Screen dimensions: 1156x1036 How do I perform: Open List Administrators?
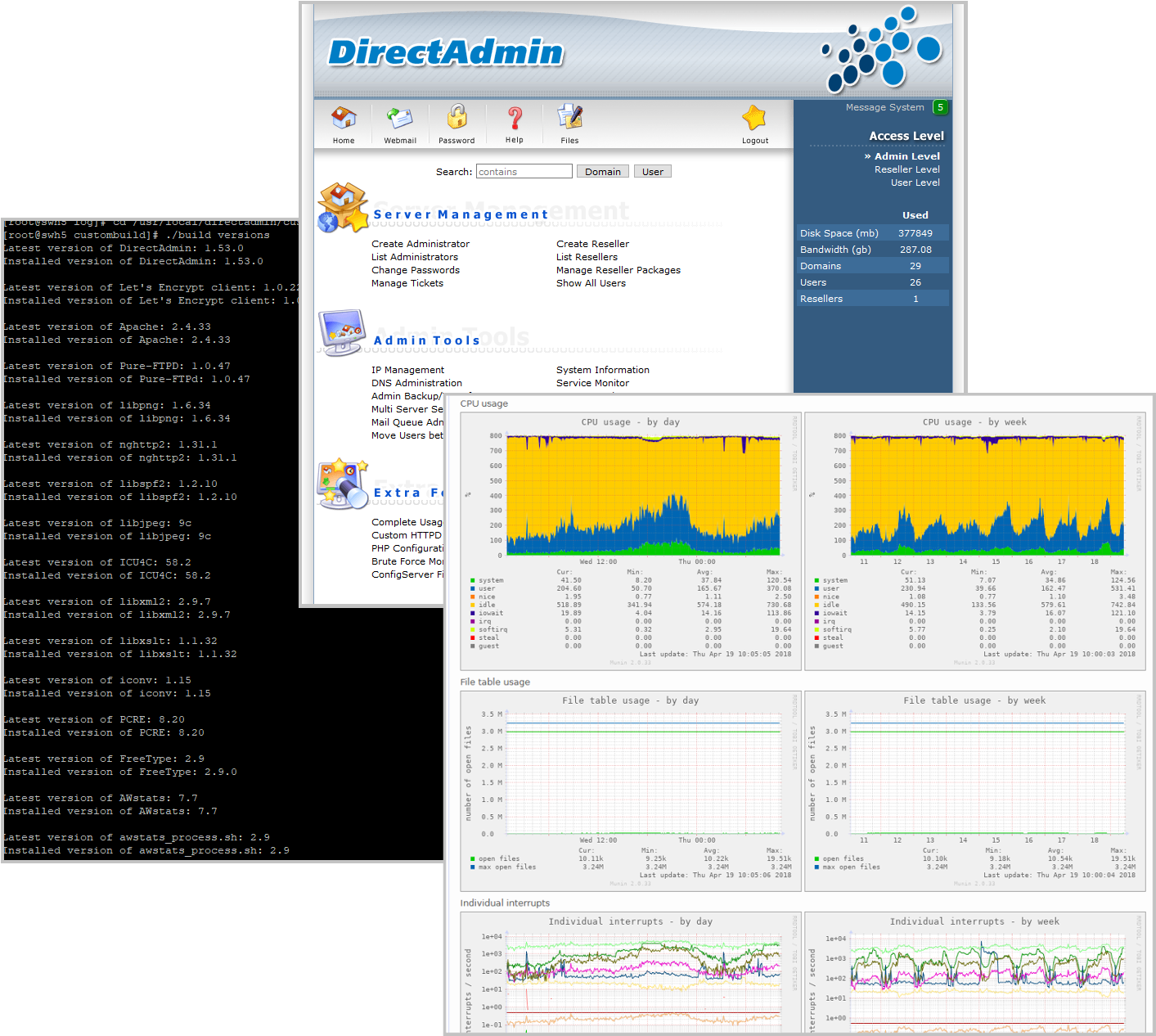[x=415, y=257]
